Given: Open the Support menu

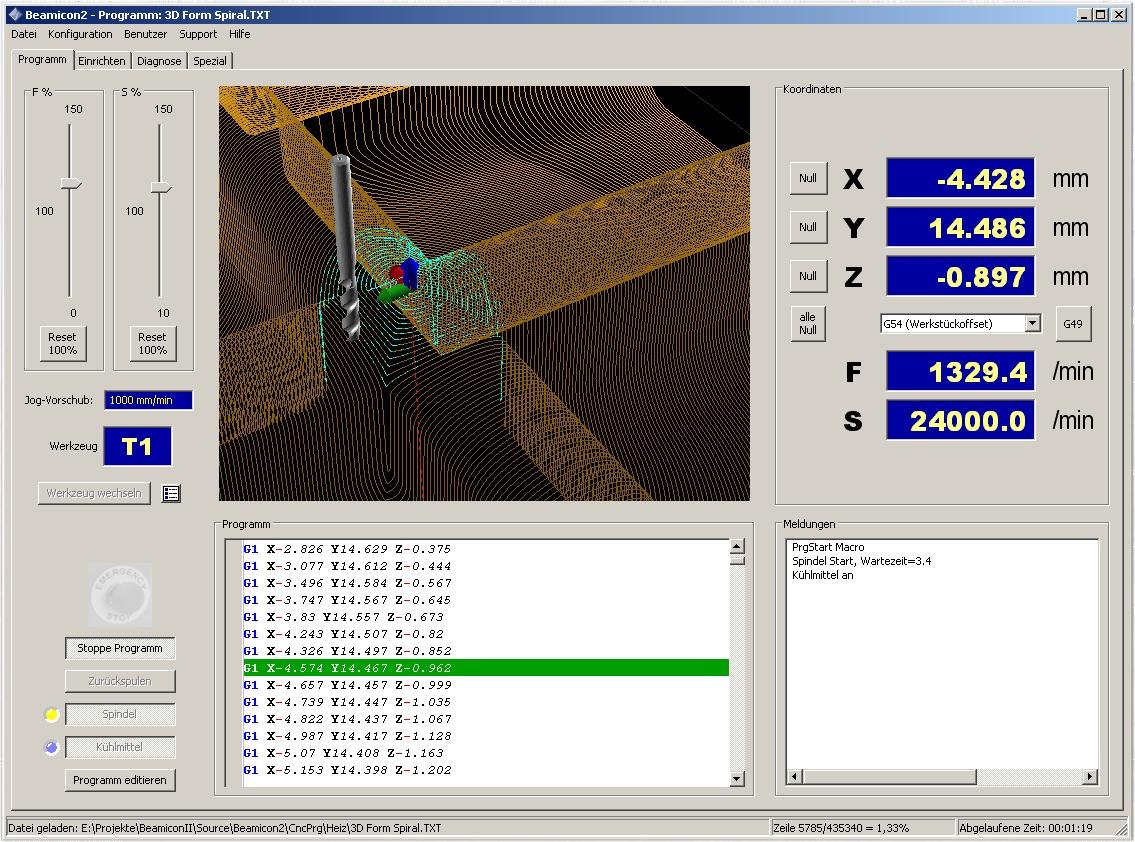Looking at the screenshot, I should click(x=198, y=34).
